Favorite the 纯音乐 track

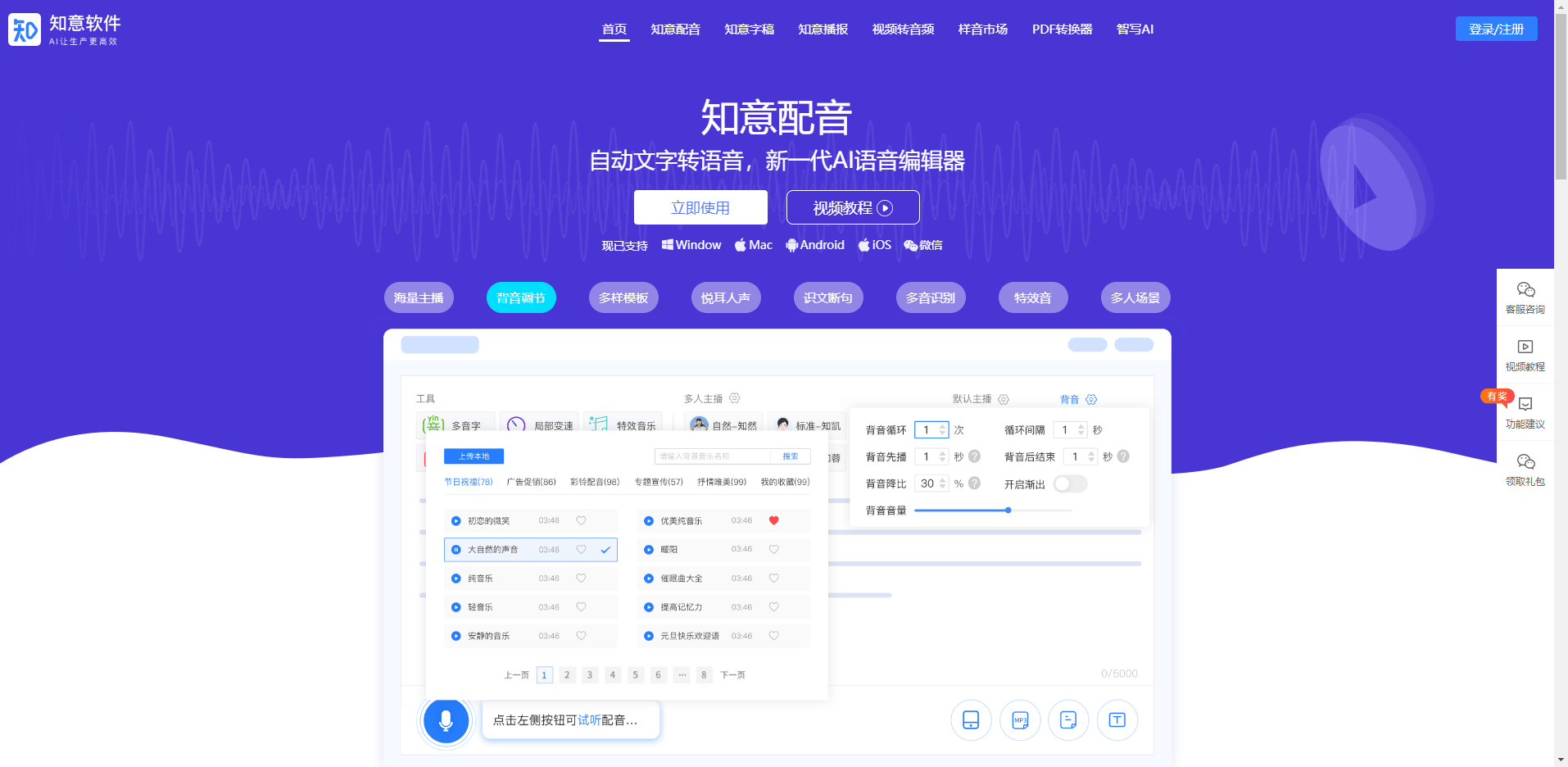coord(581,578)
